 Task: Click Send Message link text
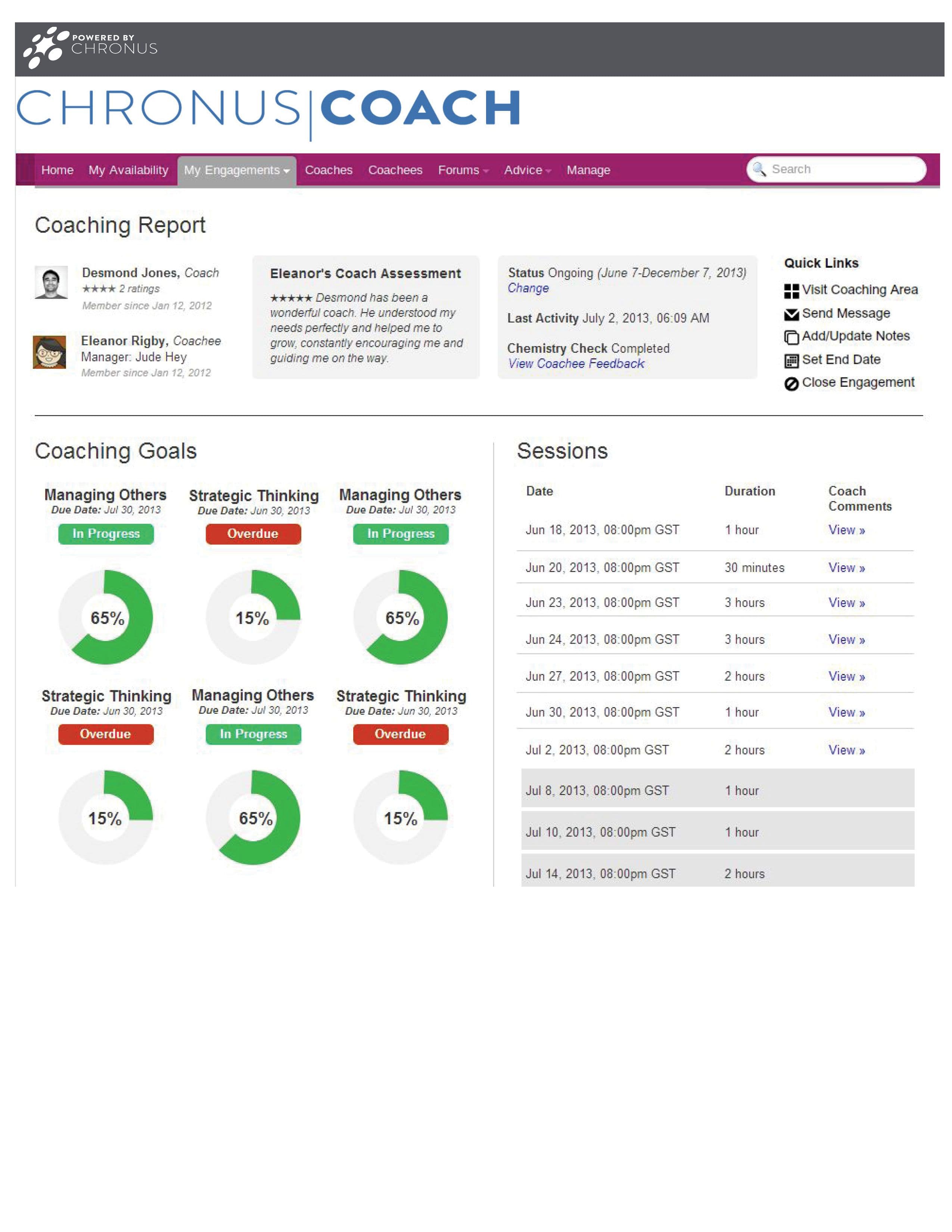(x=846, y=313)
